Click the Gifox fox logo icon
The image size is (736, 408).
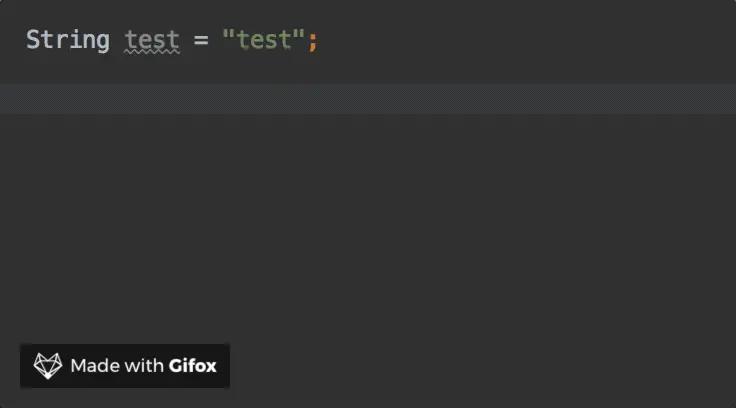[x=48, y=366]
